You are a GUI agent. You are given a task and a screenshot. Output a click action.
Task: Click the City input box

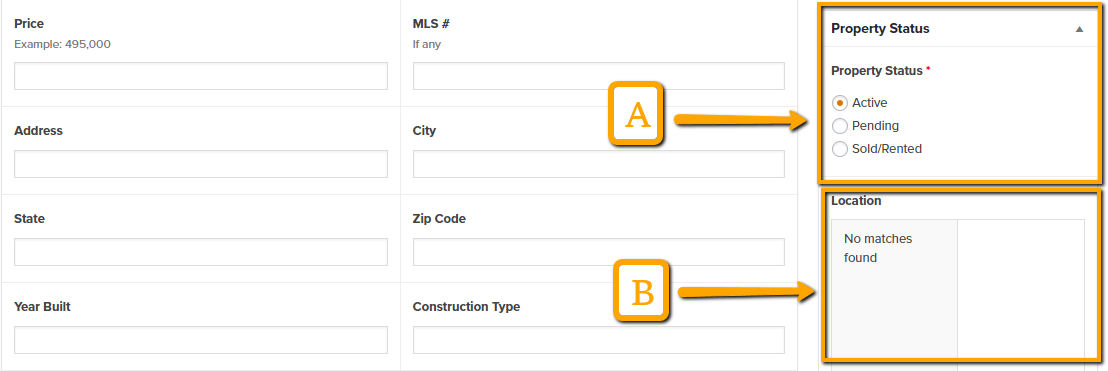tap(599, 164)
